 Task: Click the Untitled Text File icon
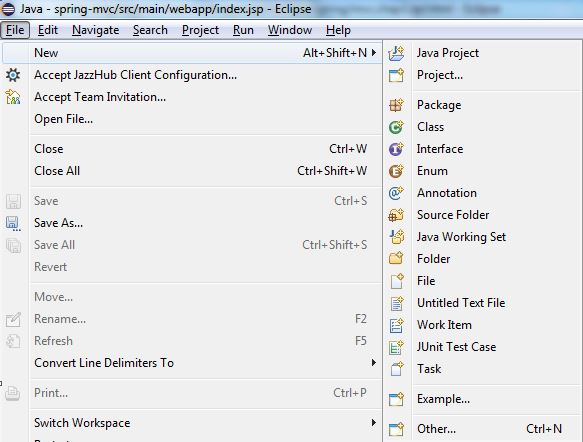coord(397,303)
